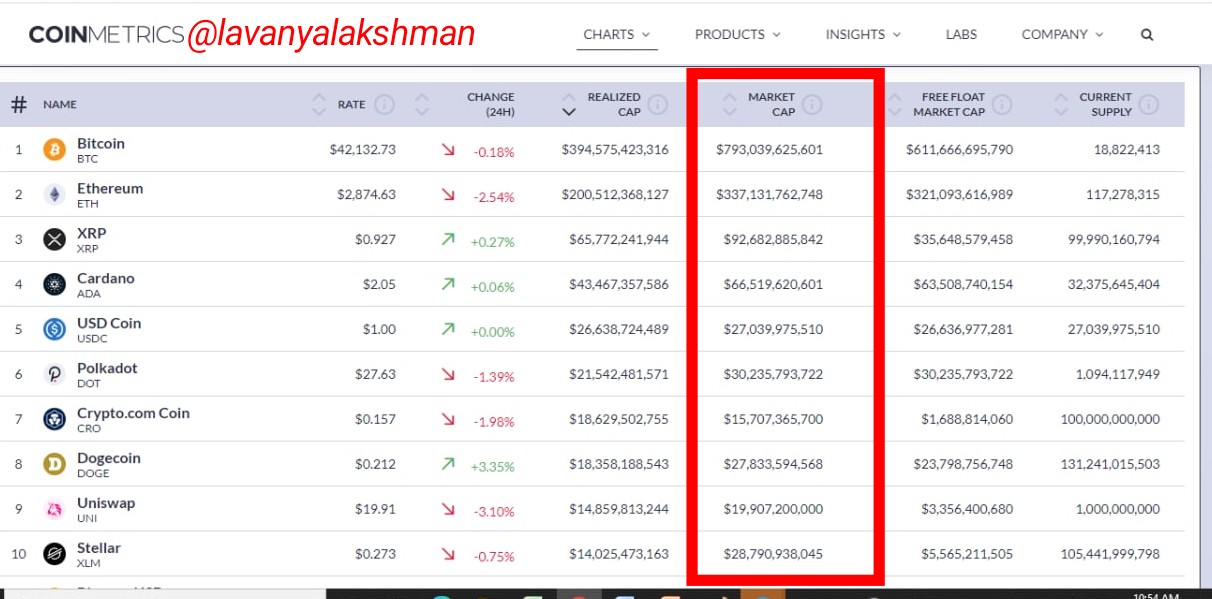Click Crypto.com Coin free float $1,688,814,060
Image resolution: width=1212 pixels, height=599 pixels.
click(x=967, y=420)
